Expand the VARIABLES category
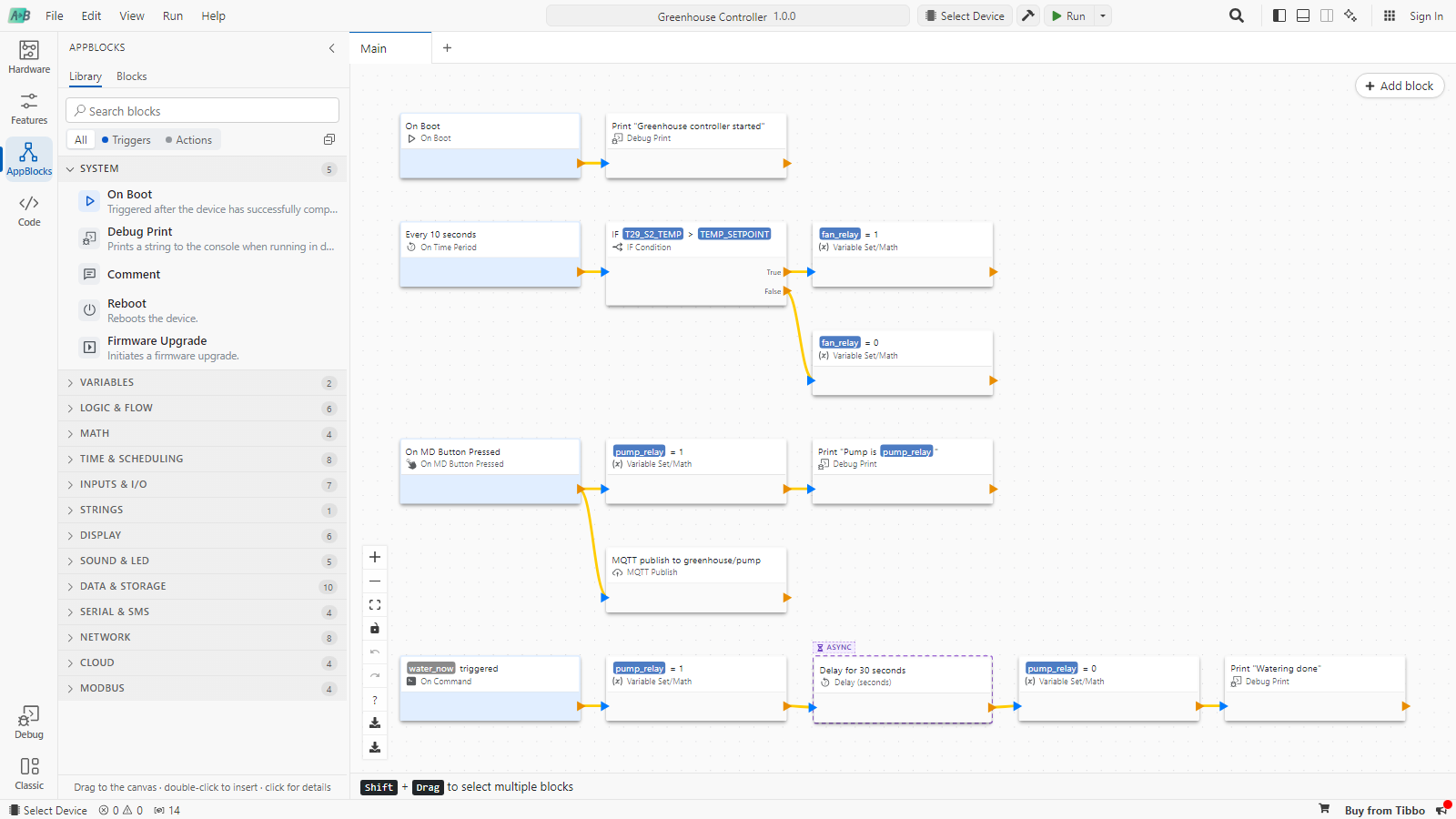This screenshot has width=1456, height=819. [202, 382]
